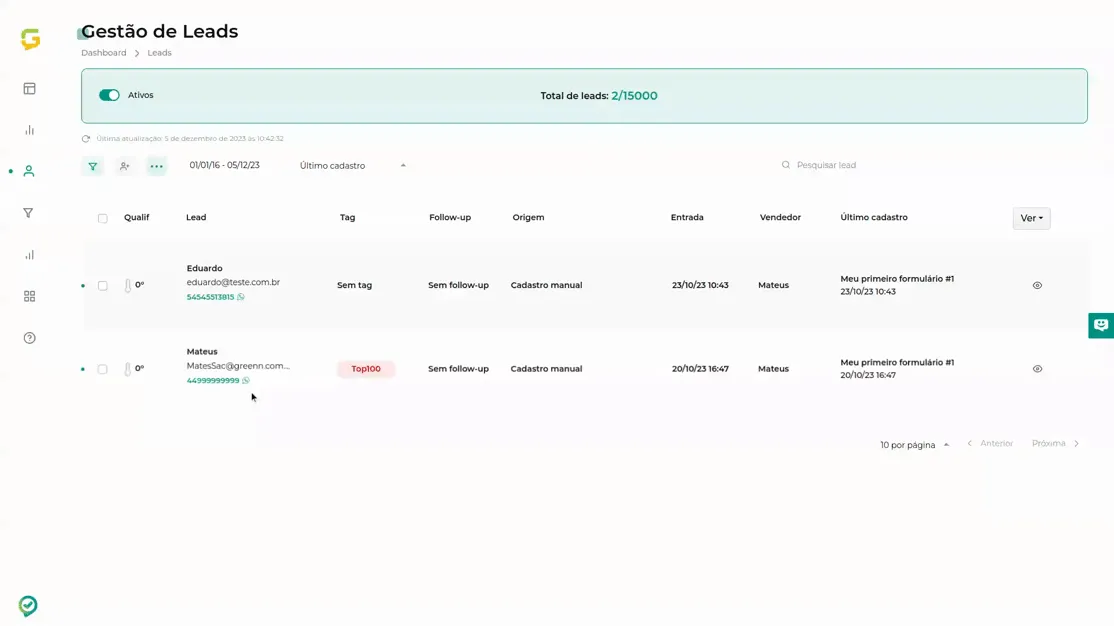Click the refresh last update icon

coord(86,139)
